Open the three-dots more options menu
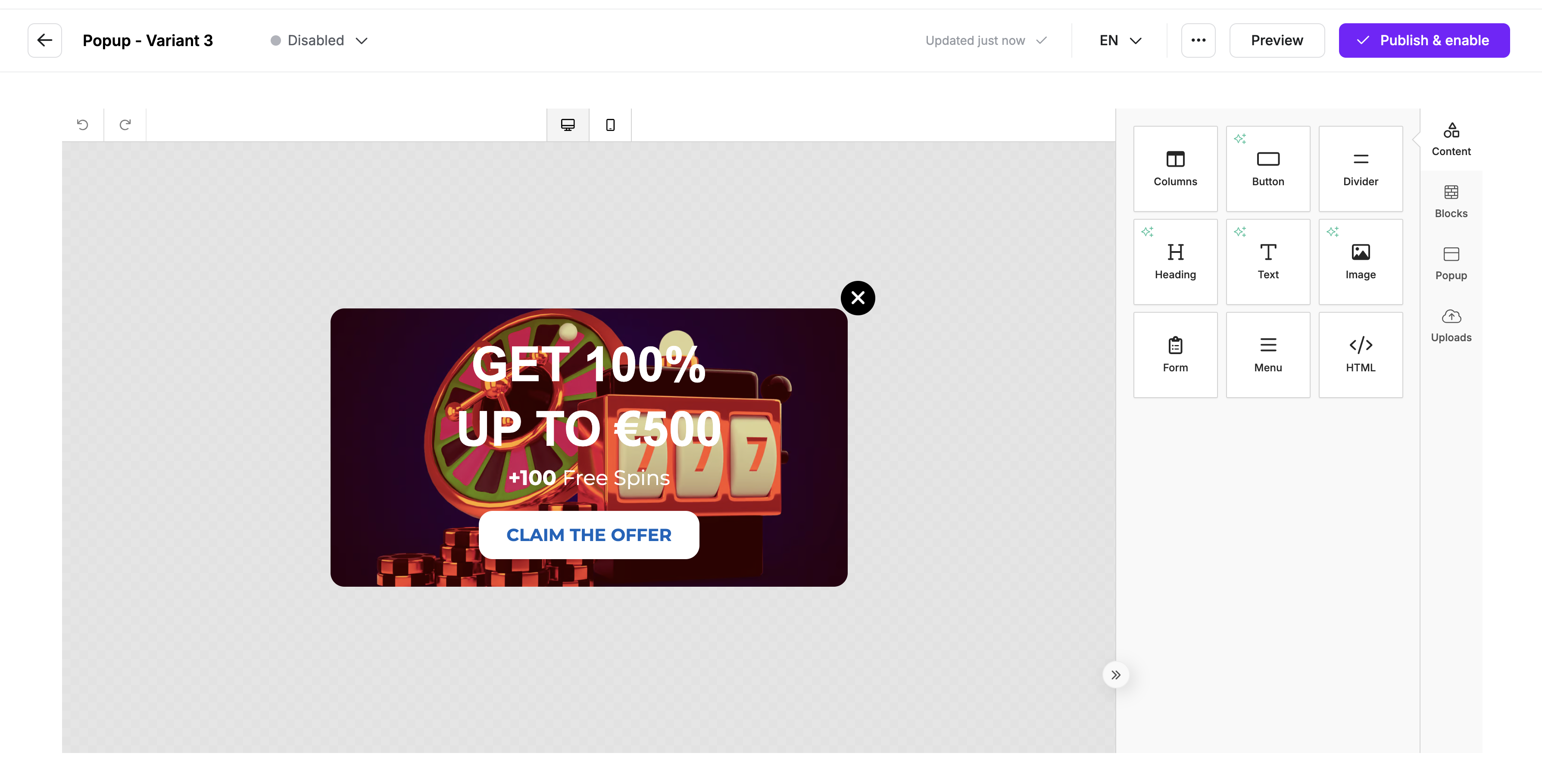Image resolution: width=1542 pixels, height=784 pixels. (1198, 40)
